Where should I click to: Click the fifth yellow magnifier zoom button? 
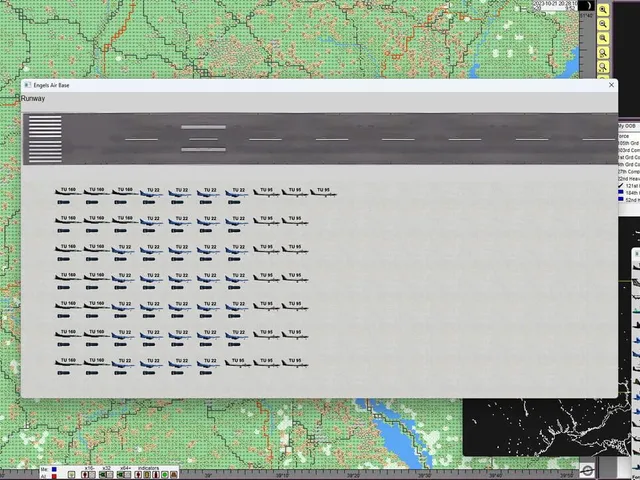pyautogui.click(x=603, y=67)
